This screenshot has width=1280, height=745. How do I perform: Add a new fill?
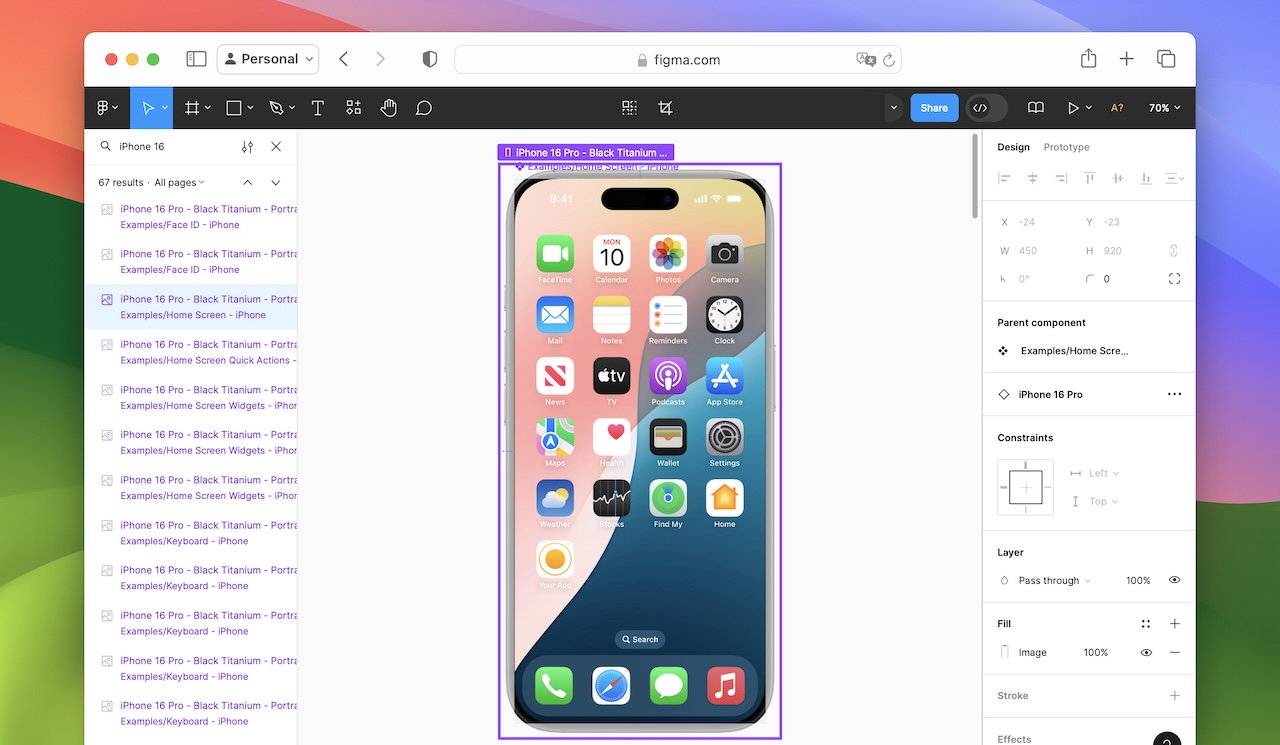(1175, 624)
